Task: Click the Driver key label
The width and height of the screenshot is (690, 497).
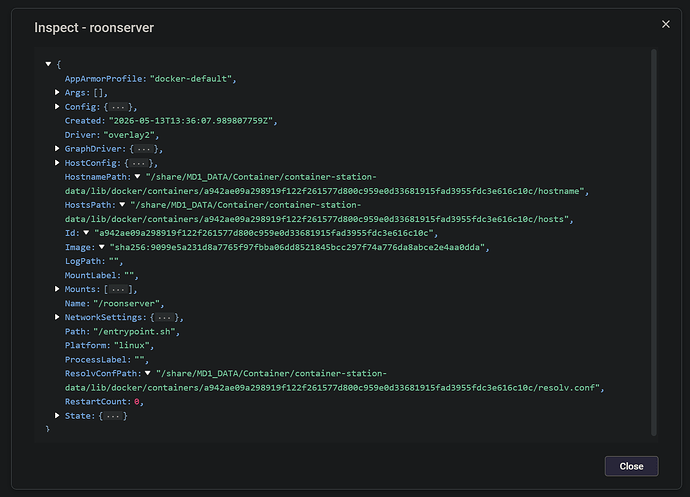Action: (82, 135)
